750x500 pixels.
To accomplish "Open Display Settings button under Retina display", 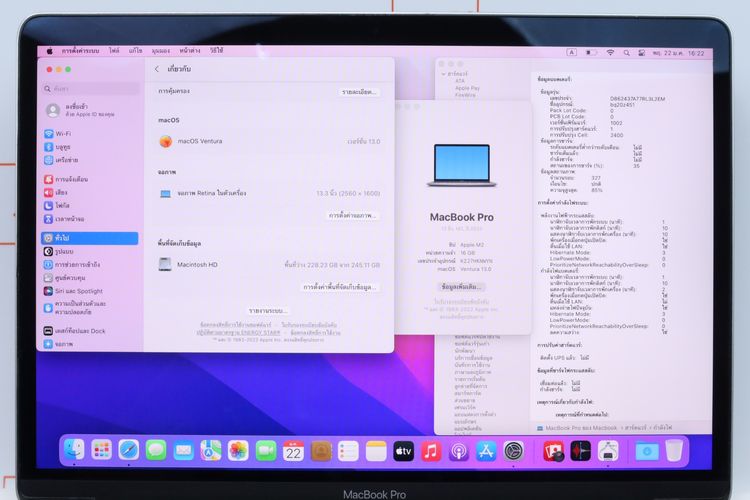I will click(x=353, y=215).
